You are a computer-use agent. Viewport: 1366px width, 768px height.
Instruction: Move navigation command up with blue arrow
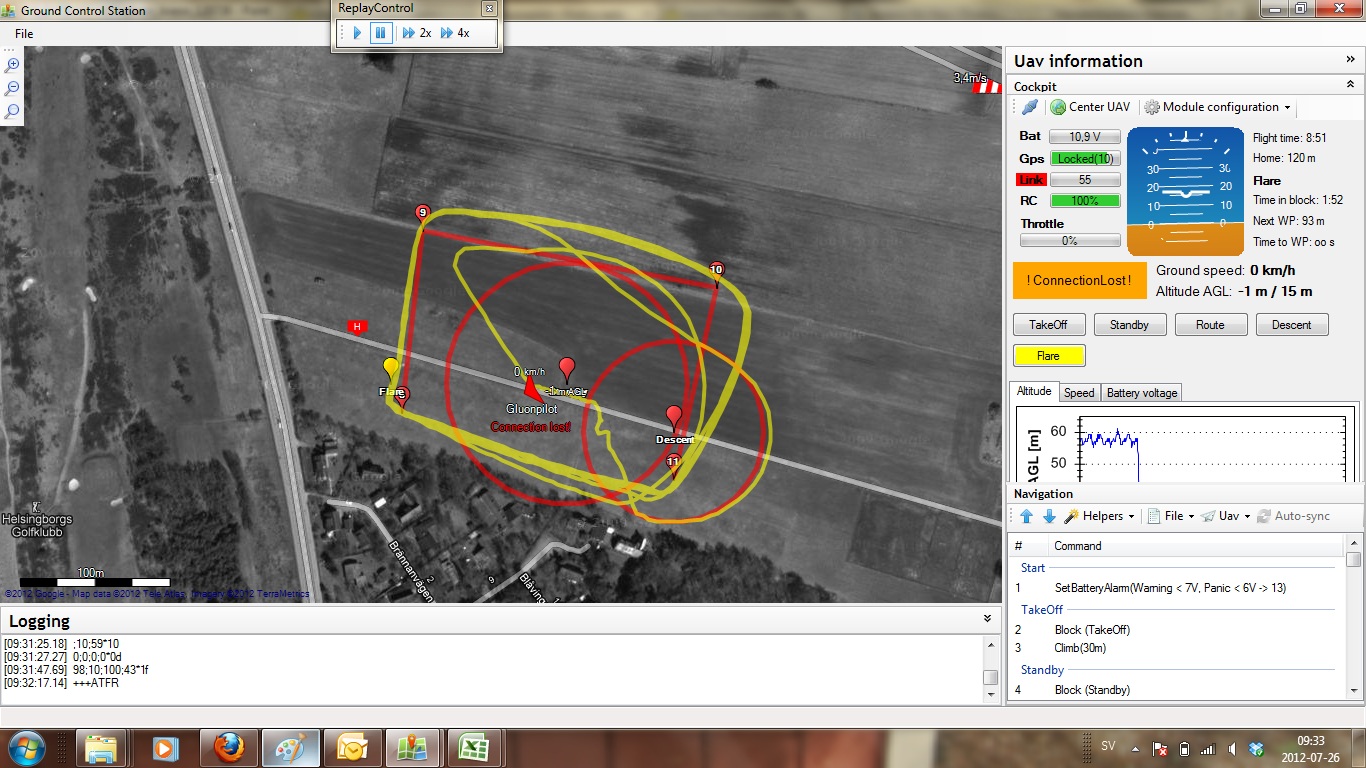1026,516
